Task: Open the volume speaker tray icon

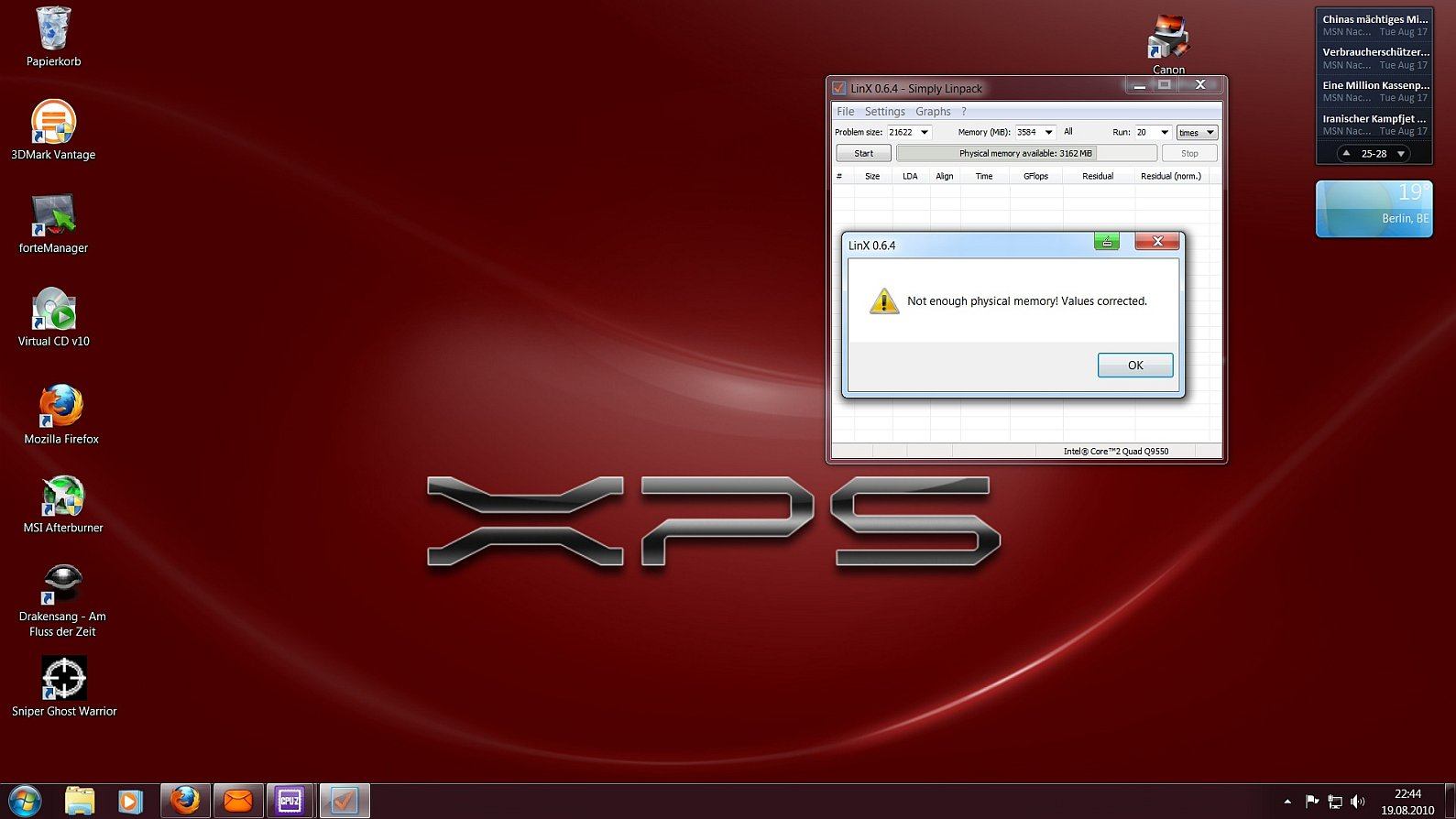Action: (x=1358, y=802)
